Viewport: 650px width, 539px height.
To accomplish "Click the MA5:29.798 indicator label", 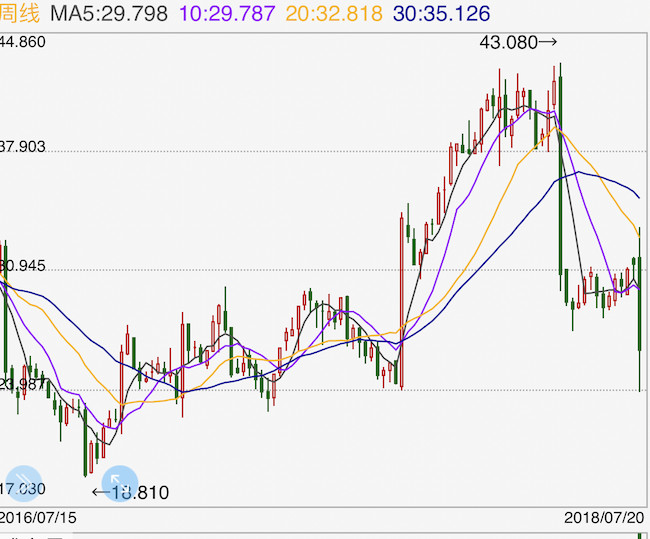I will (x=113, y=14).
